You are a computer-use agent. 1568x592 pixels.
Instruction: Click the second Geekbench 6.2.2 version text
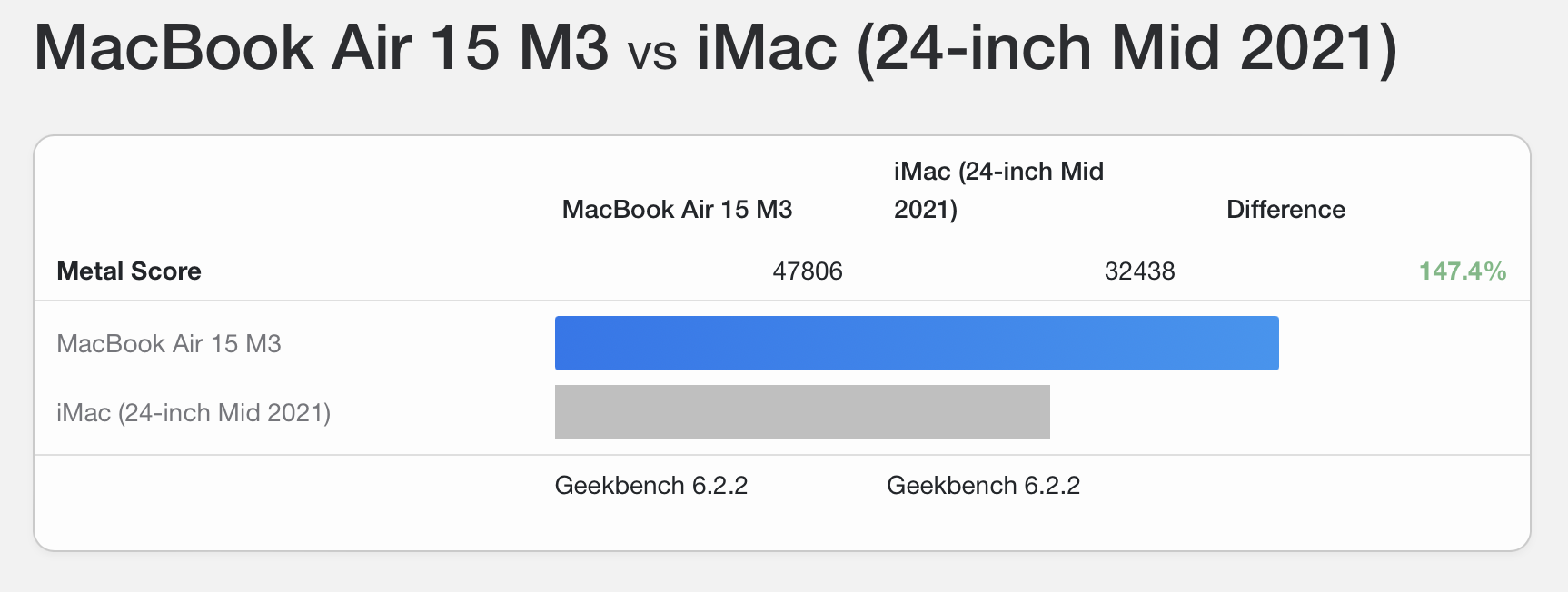pos(983,486)
